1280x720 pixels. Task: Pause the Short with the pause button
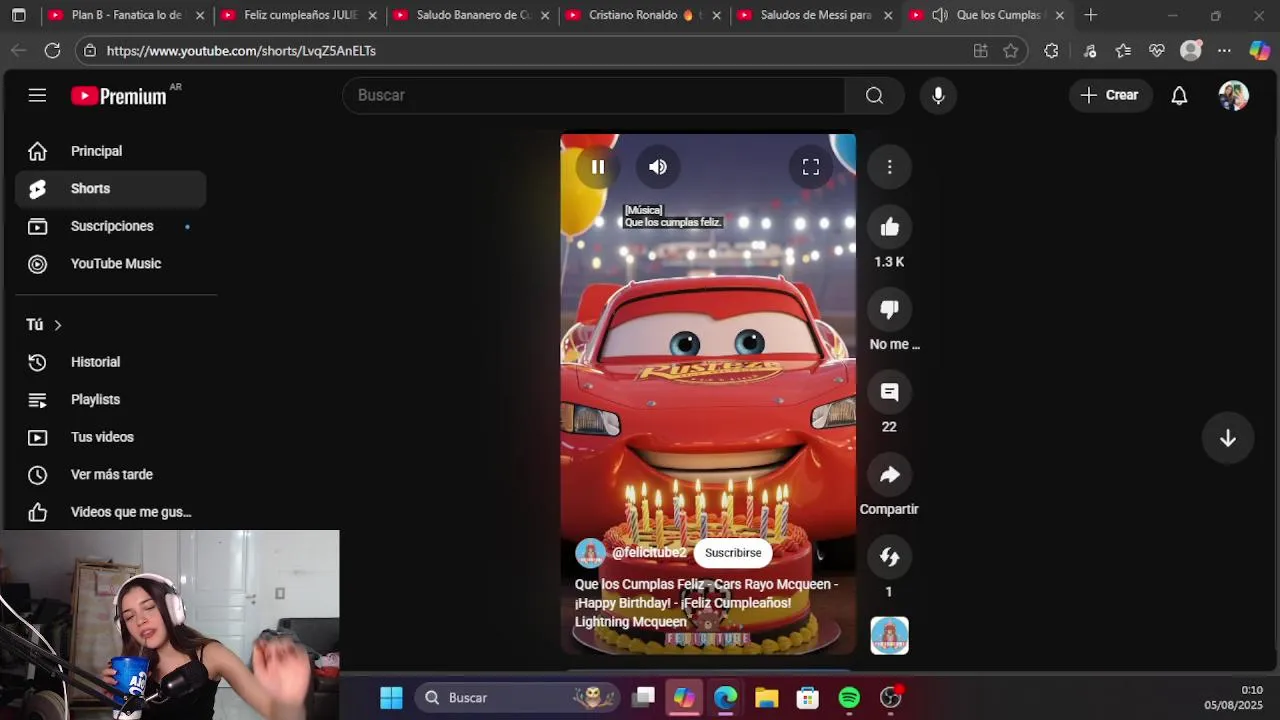(597, 167)
